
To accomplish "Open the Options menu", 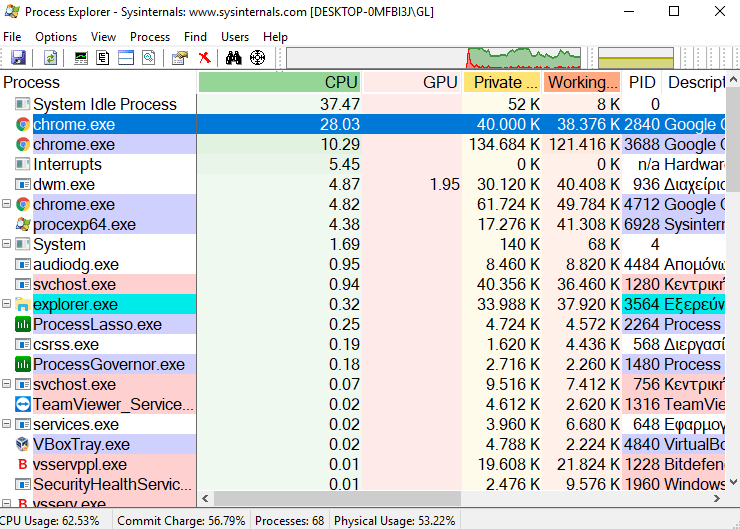I will (56, 37).
